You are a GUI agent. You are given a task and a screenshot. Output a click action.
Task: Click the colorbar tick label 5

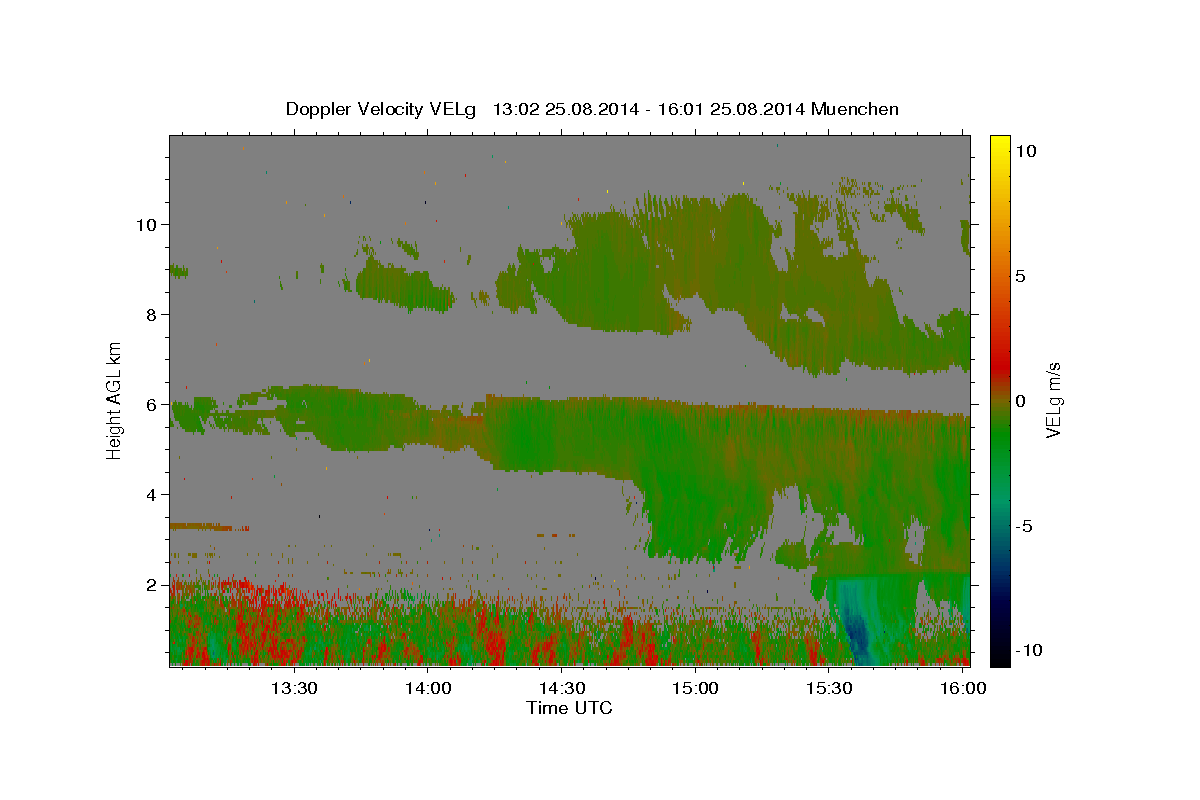tap(1021, 276)
